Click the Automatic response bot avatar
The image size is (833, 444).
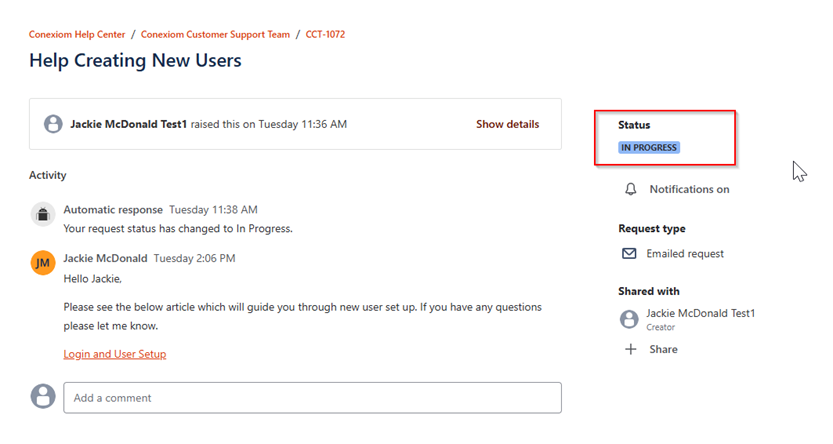42,214
